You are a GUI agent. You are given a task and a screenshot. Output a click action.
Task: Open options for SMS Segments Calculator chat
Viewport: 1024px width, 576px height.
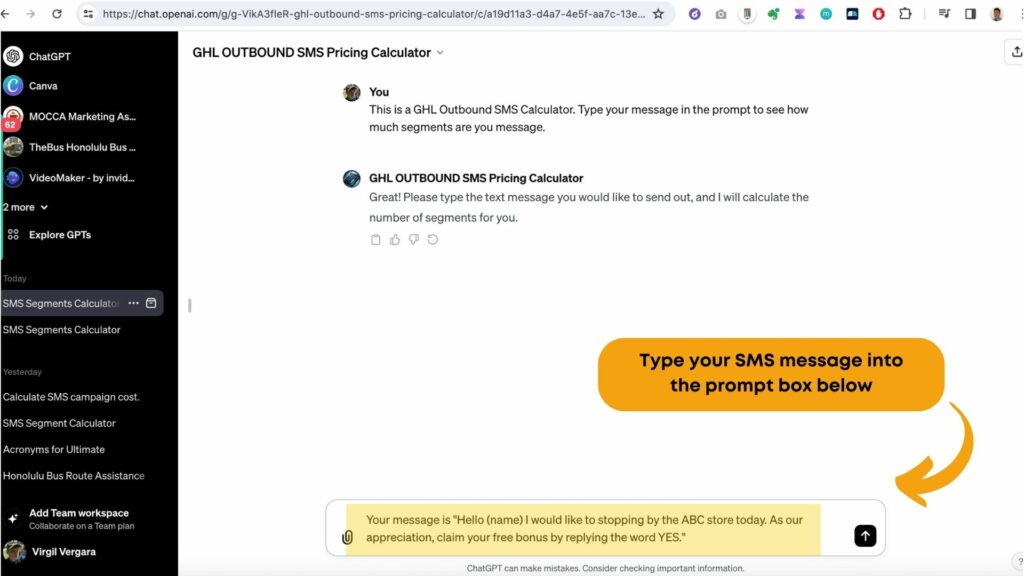133,303
